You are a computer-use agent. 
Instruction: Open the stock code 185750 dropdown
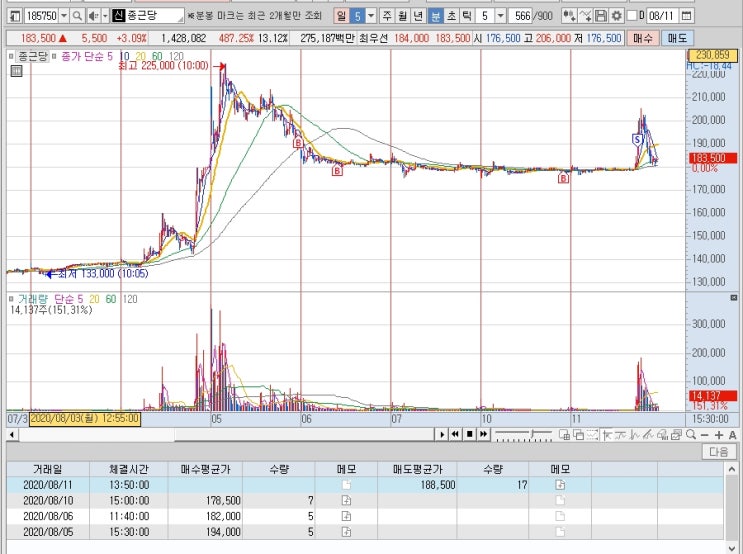(64, 16)
